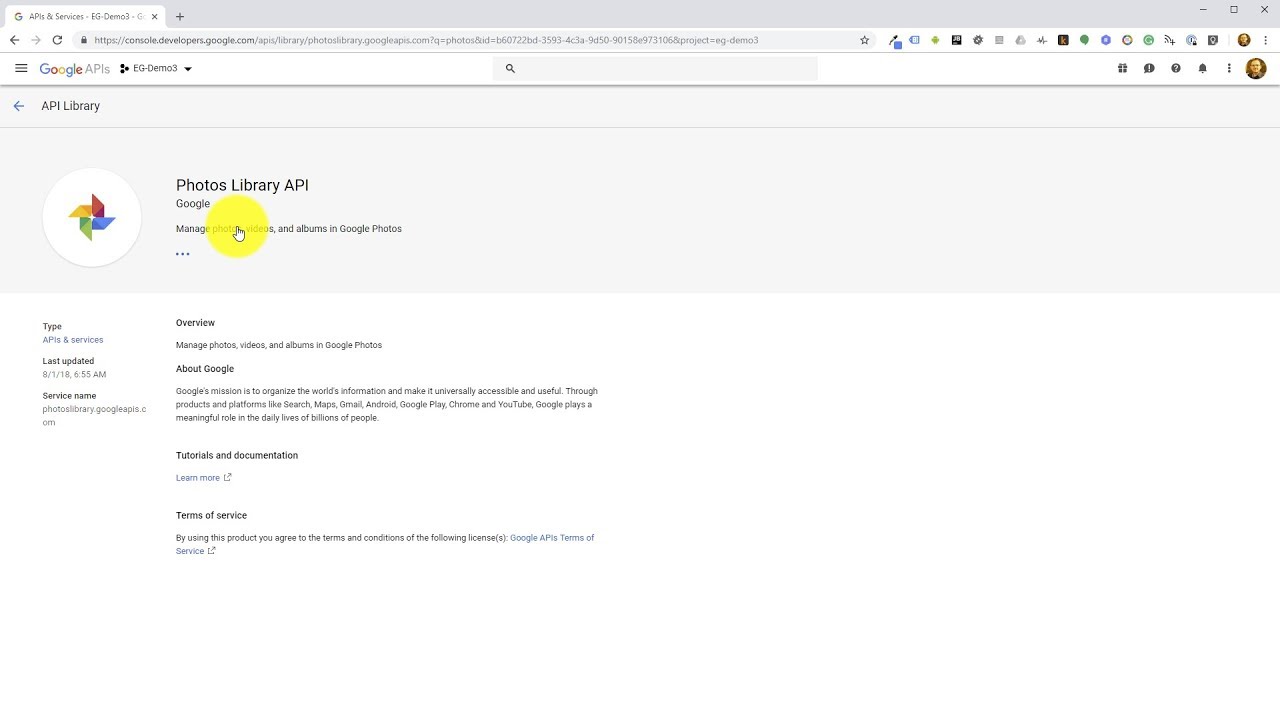Click the Google account avatar in console header
The image size is (1280, 720).
[x=1256, y=68]
